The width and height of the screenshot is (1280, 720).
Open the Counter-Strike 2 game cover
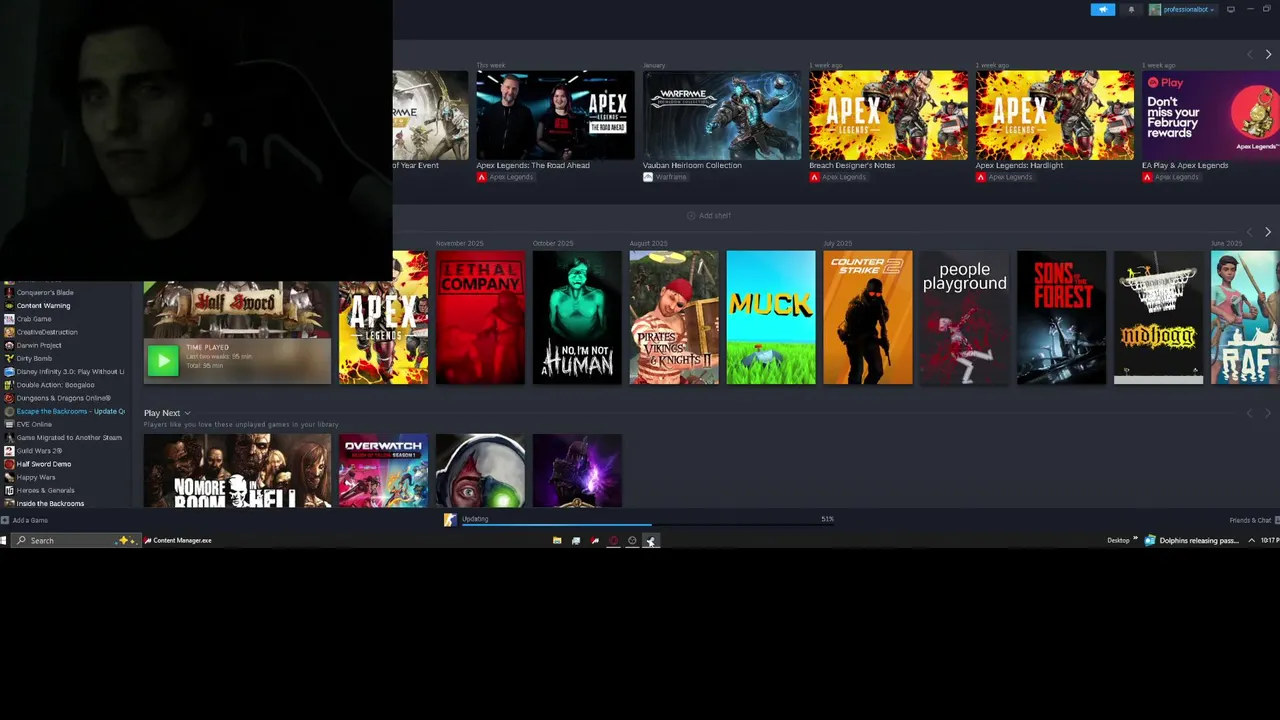click(x=868, y=317)
